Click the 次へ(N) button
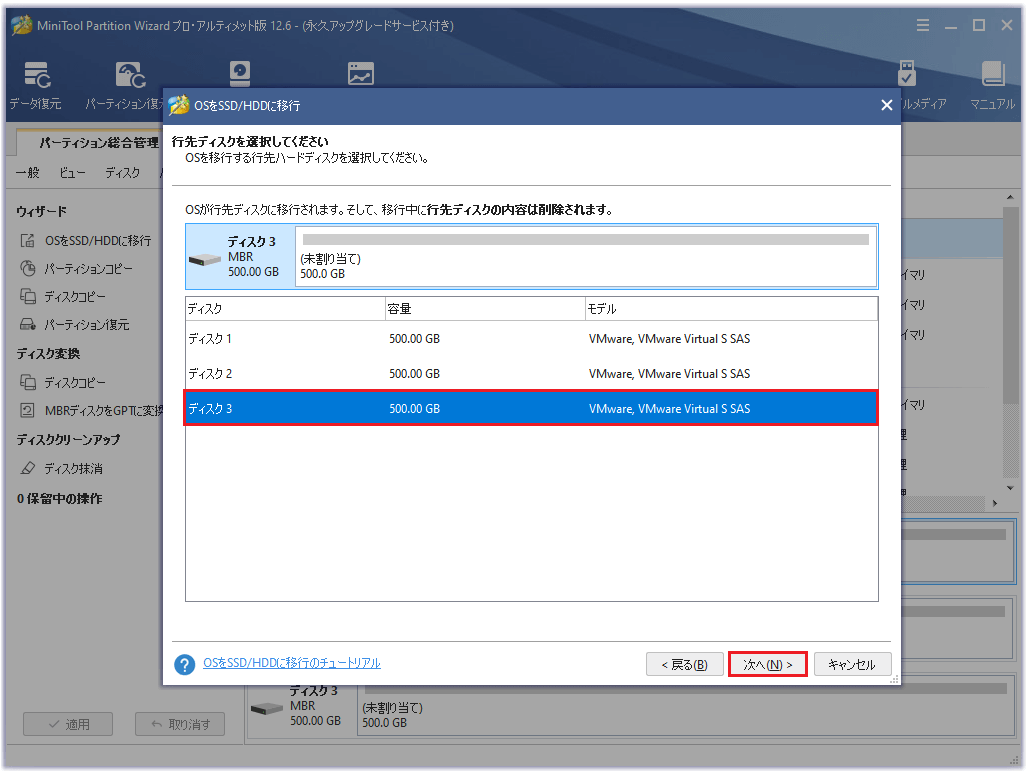Viewport: 1026px width, 772px height. pyautogui.click(x=767, y=663)
